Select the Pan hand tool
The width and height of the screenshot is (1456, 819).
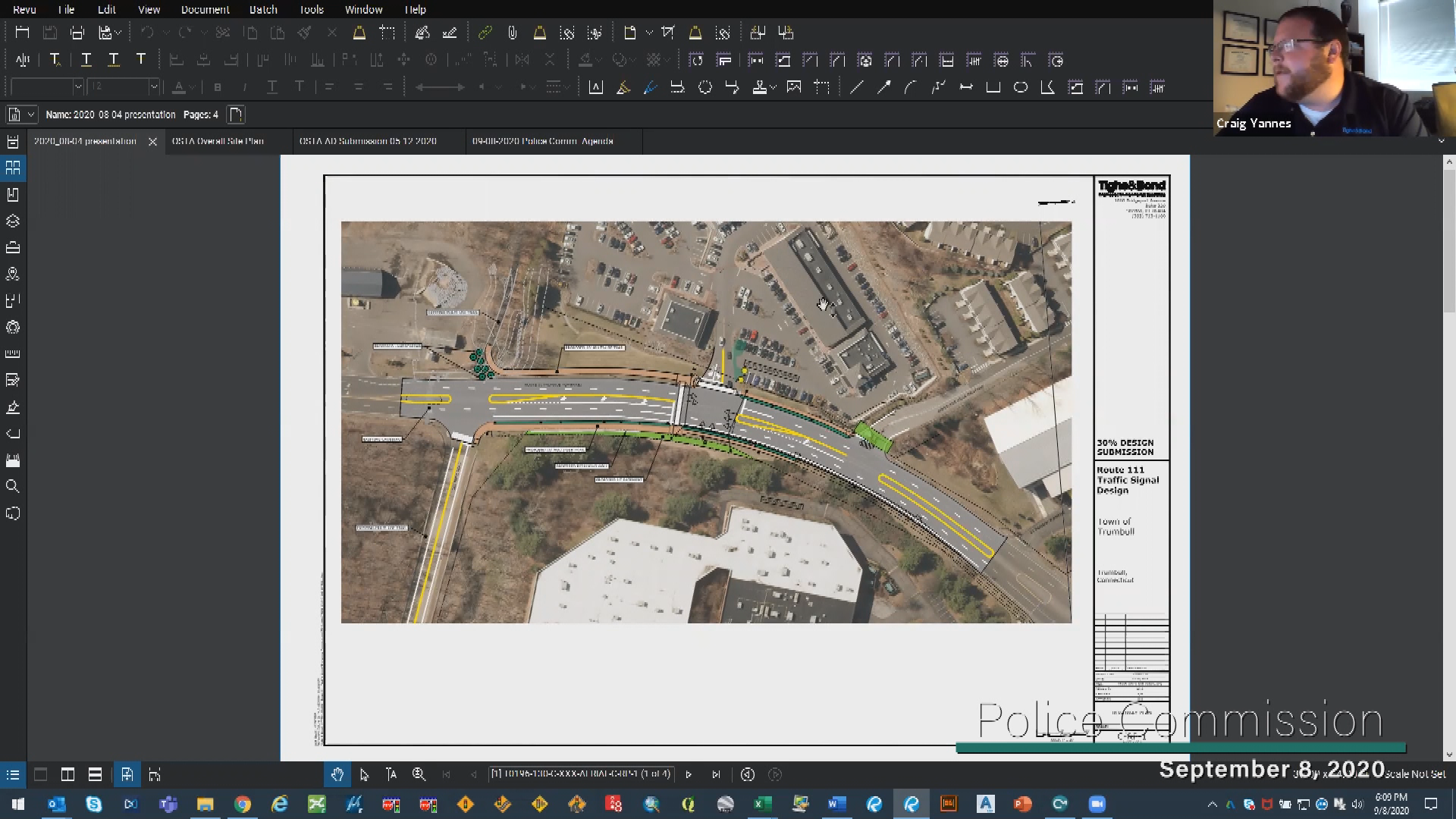(x=337, y=774)
